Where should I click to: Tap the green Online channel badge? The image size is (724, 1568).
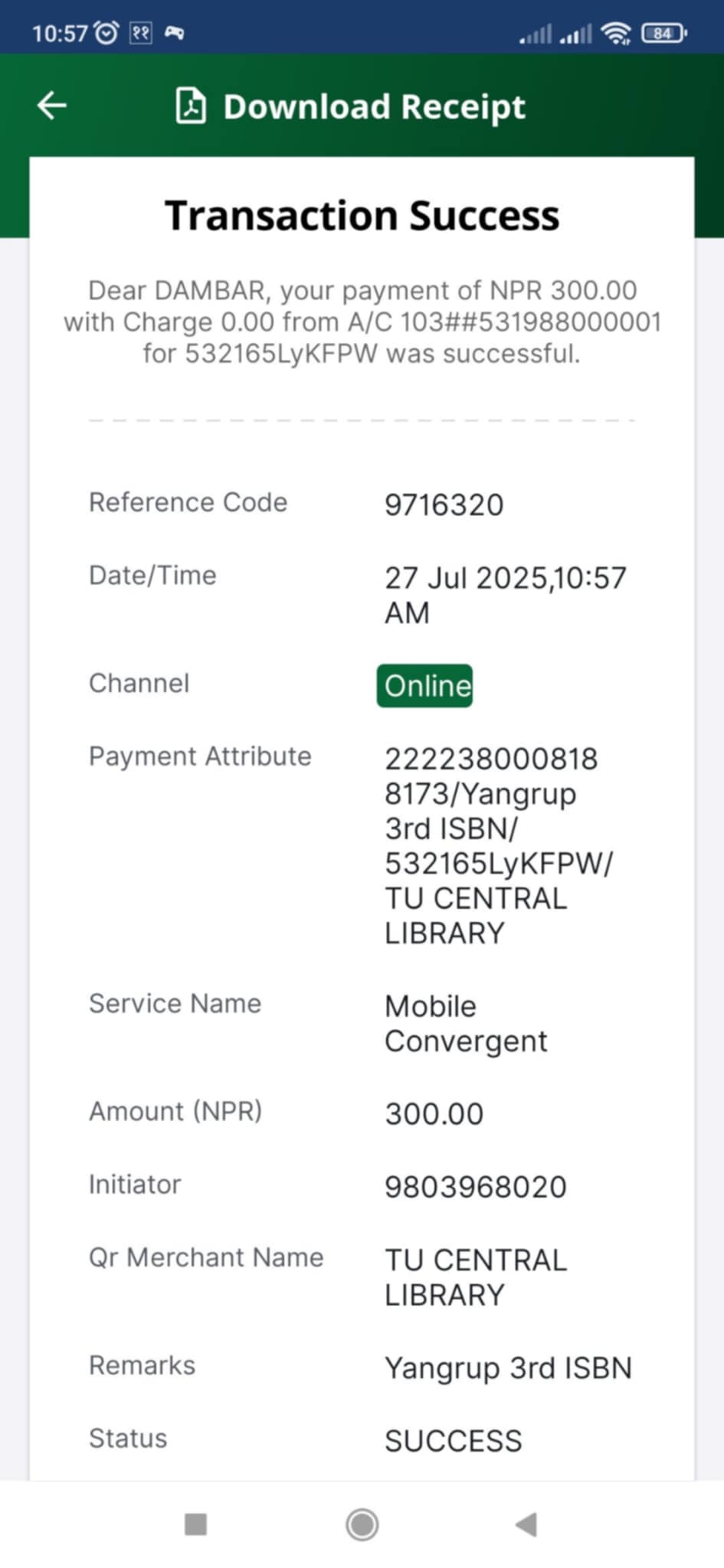(425, 685)
